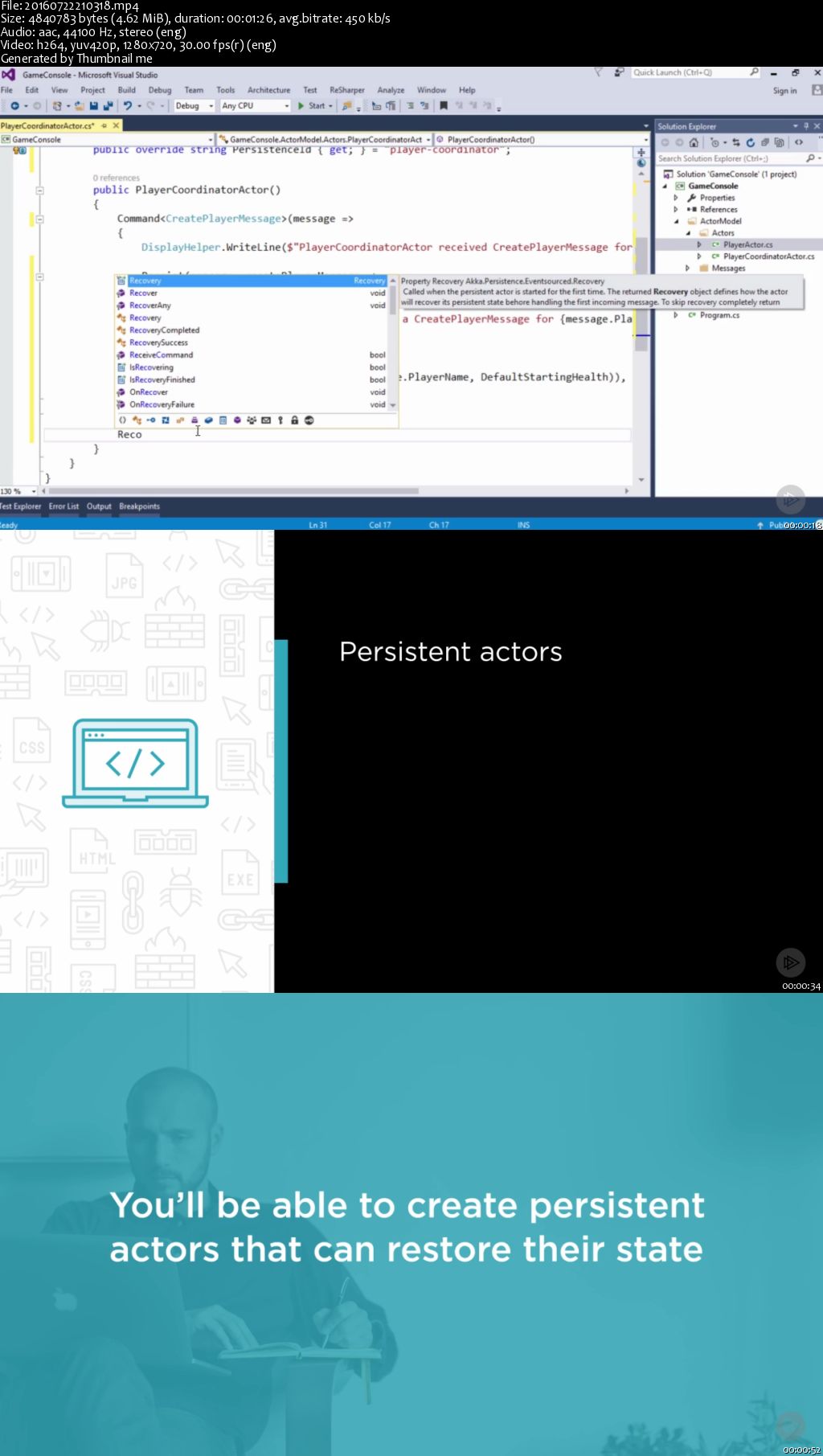Click the New Project toolbar icon

pyautogui.click(x=57, y=106)
